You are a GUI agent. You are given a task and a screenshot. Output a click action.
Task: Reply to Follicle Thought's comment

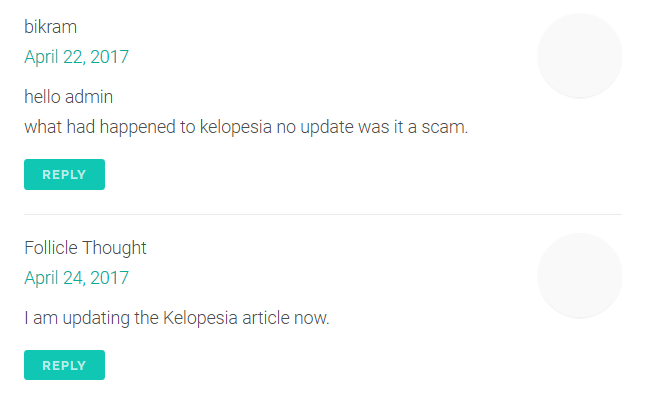[64, 365]
